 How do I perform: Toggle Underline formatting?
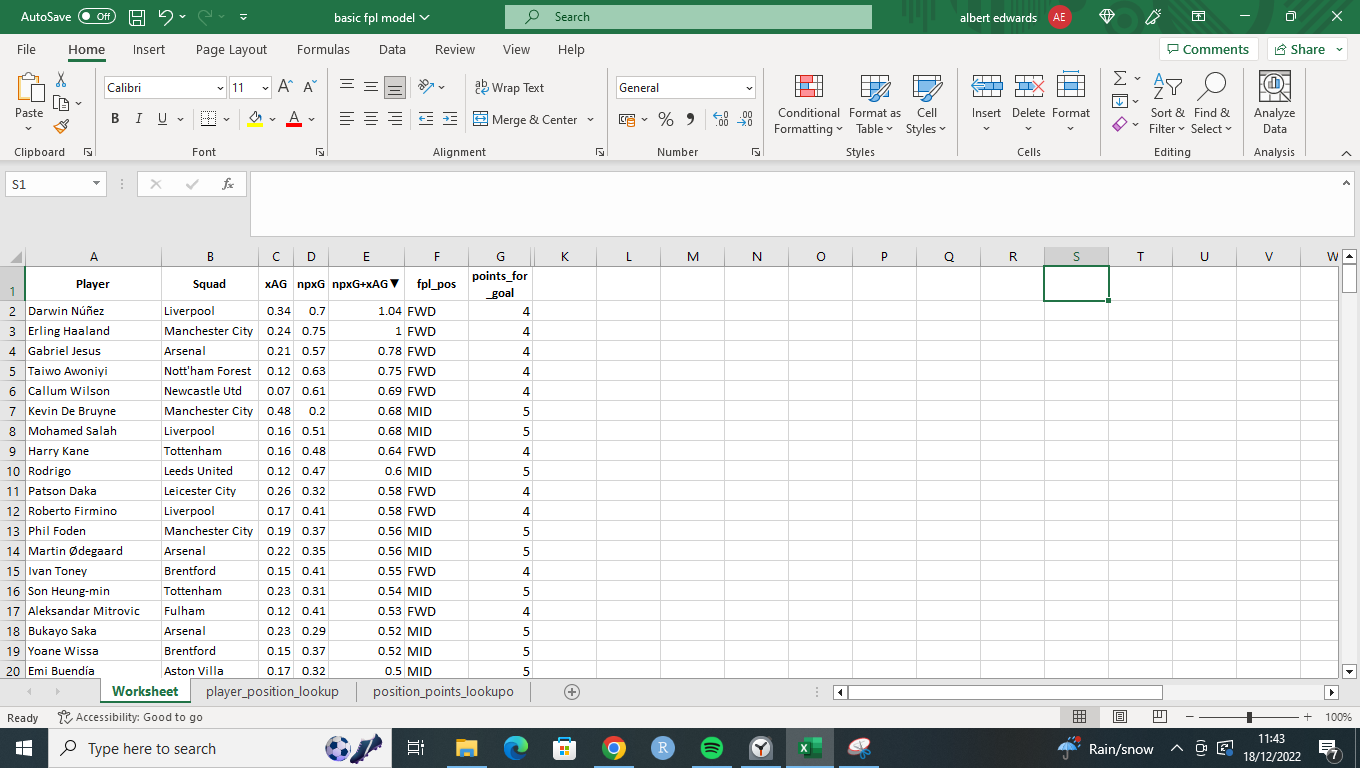(162, 119)
